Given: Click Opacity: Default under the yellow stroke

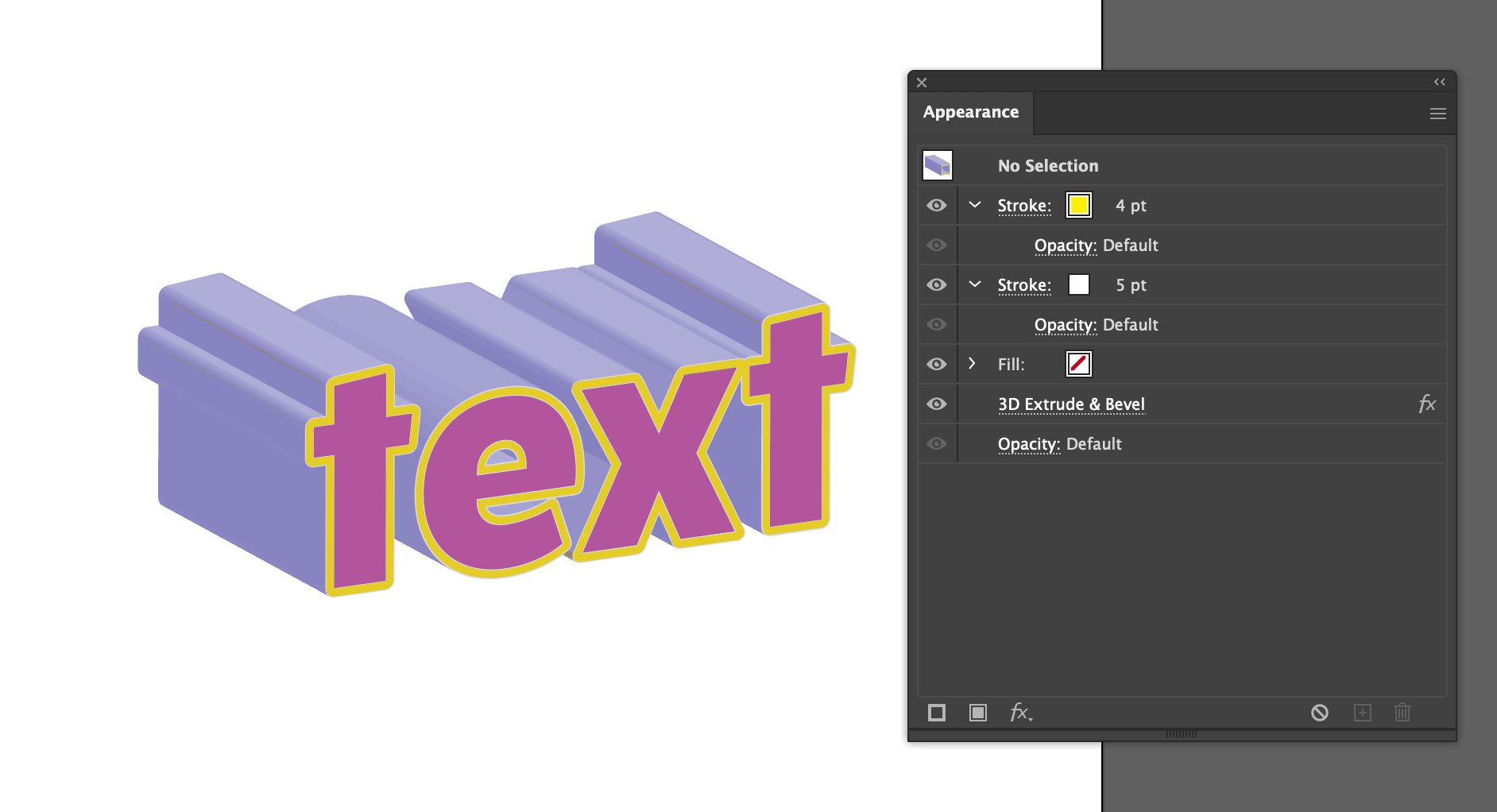Looking at the screenshot, I should tap(1096, 245).
